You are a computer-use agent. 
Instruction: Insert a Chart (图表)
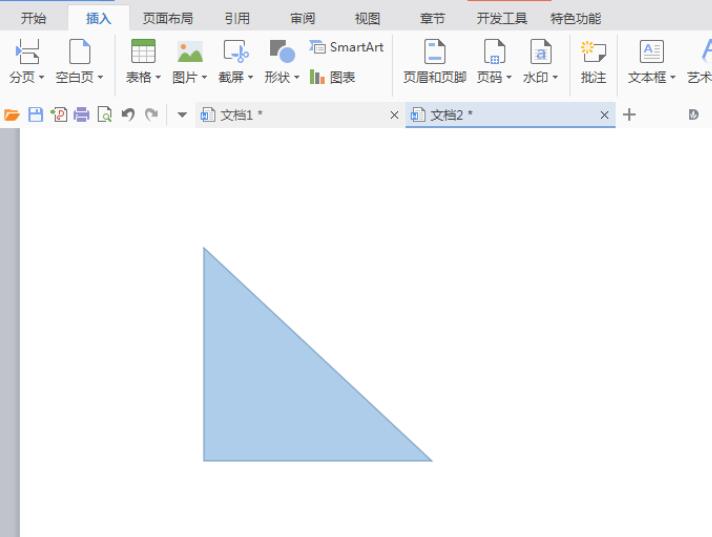point(332,77)
